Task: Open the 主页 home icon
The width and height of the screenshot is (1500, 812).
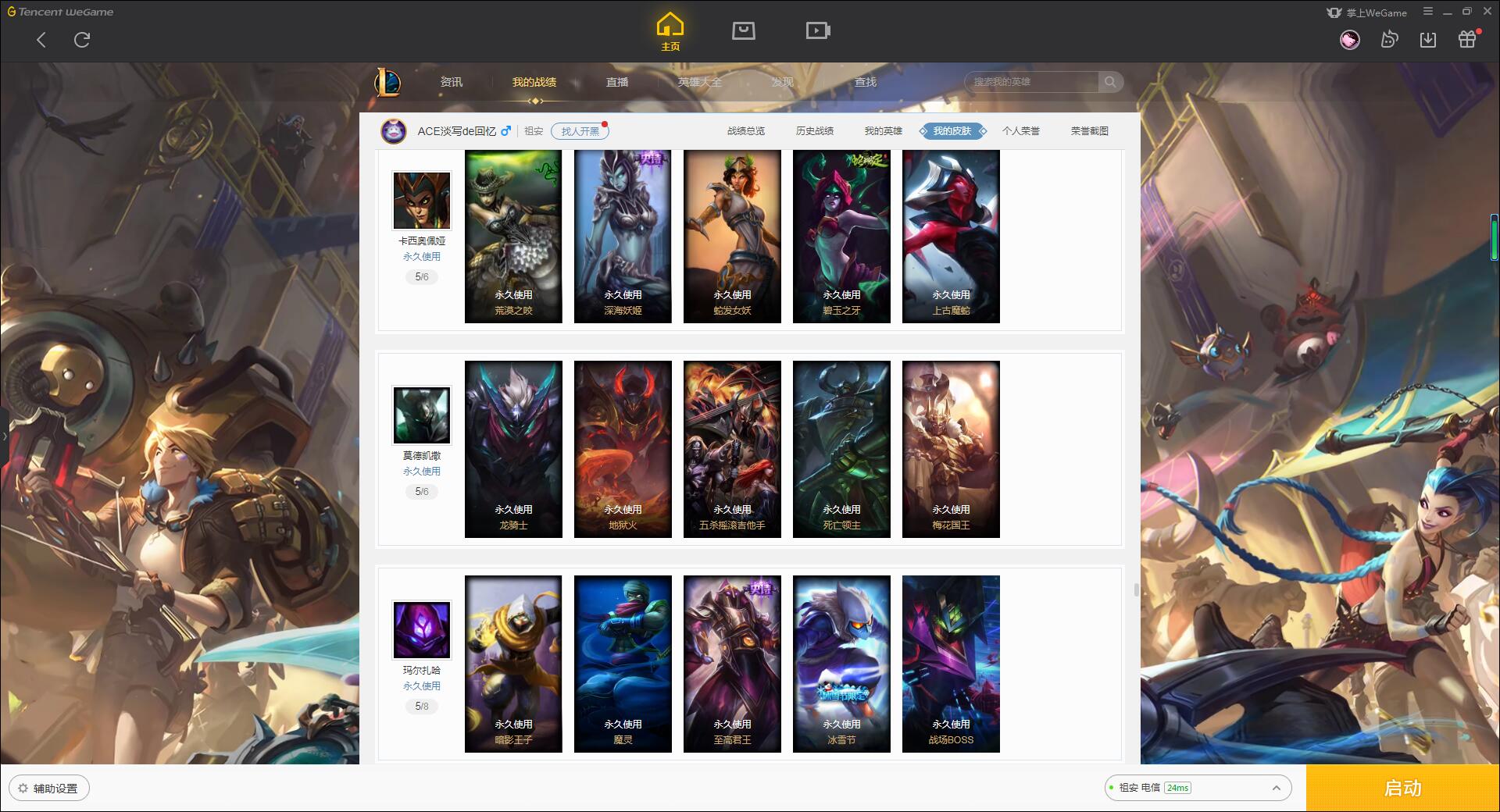Action: coord(670,32)
